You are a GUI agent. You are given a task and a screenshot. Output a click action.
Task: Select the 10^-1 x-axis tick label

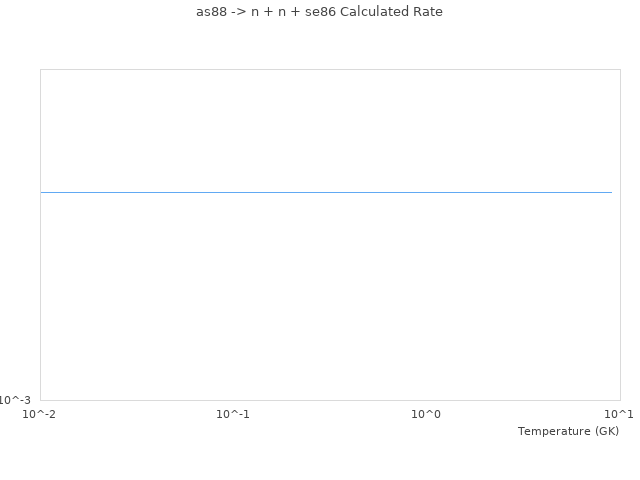point(233,414)
